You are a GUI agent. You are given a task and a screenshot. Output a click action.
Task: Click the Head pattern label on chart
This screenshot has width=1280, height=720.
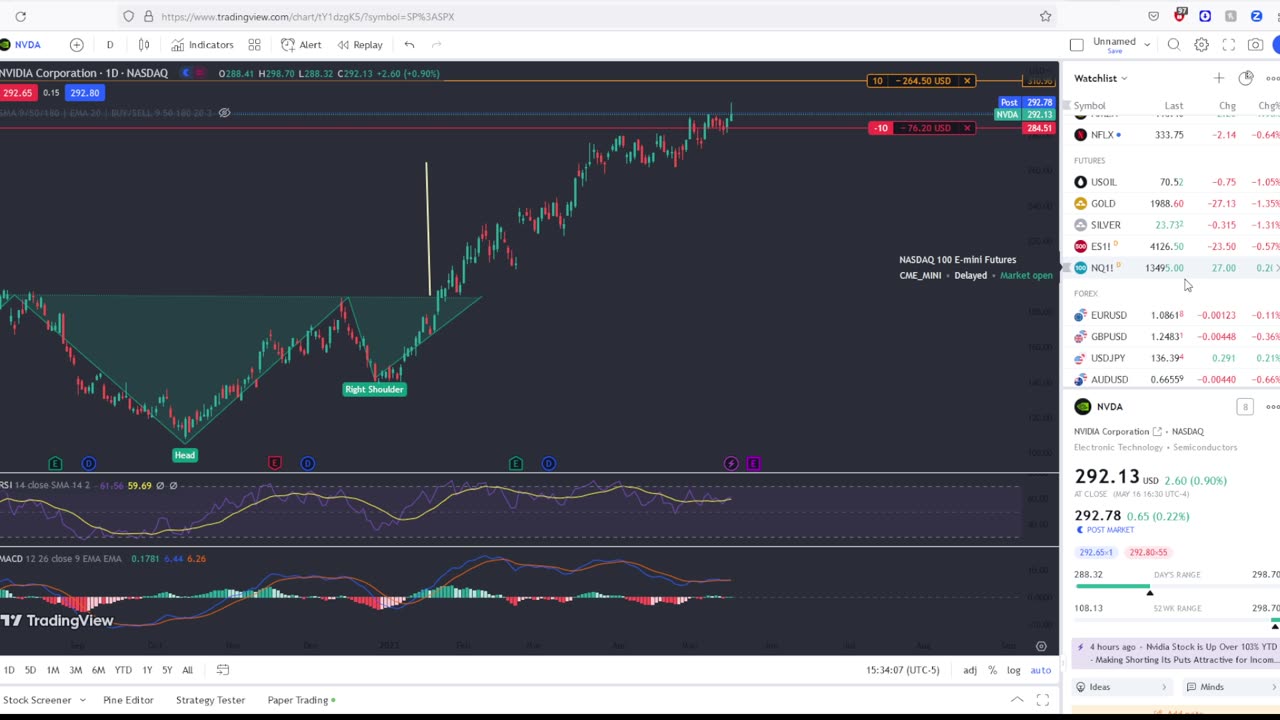(184, 455)
